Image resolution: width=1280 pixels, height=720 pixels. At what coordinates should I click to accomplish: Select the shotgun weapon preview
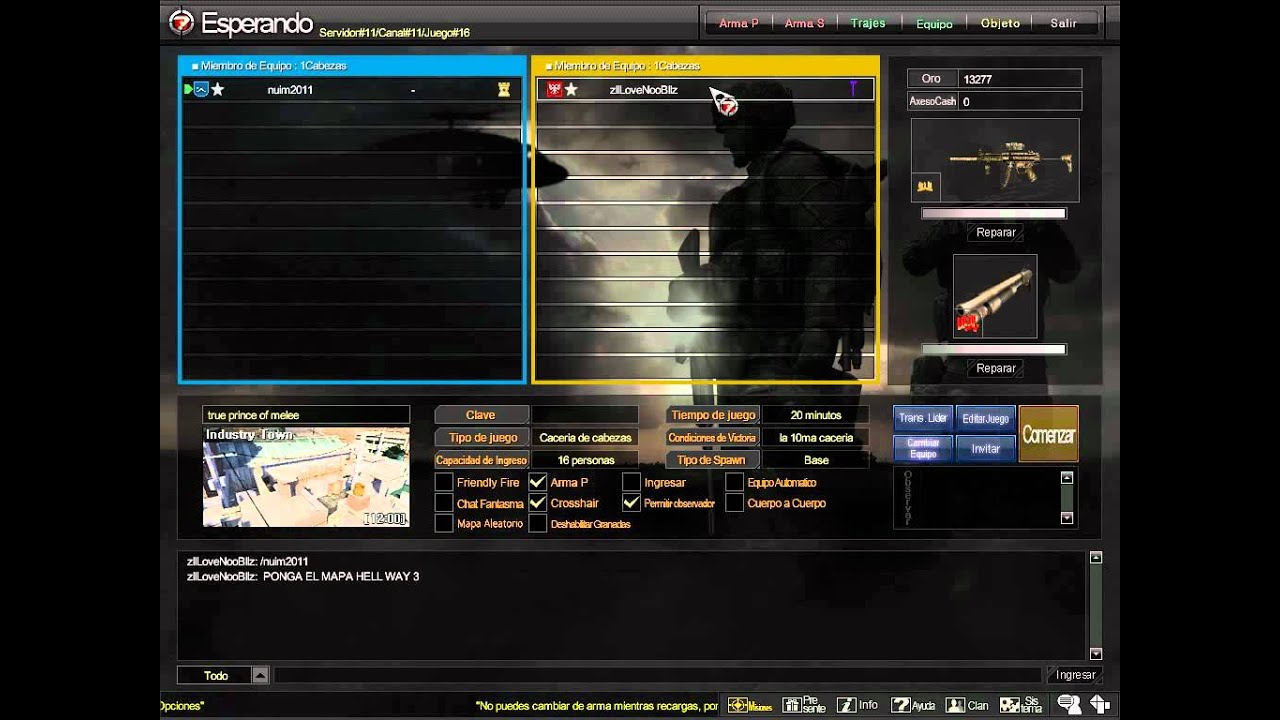point(995,296)
